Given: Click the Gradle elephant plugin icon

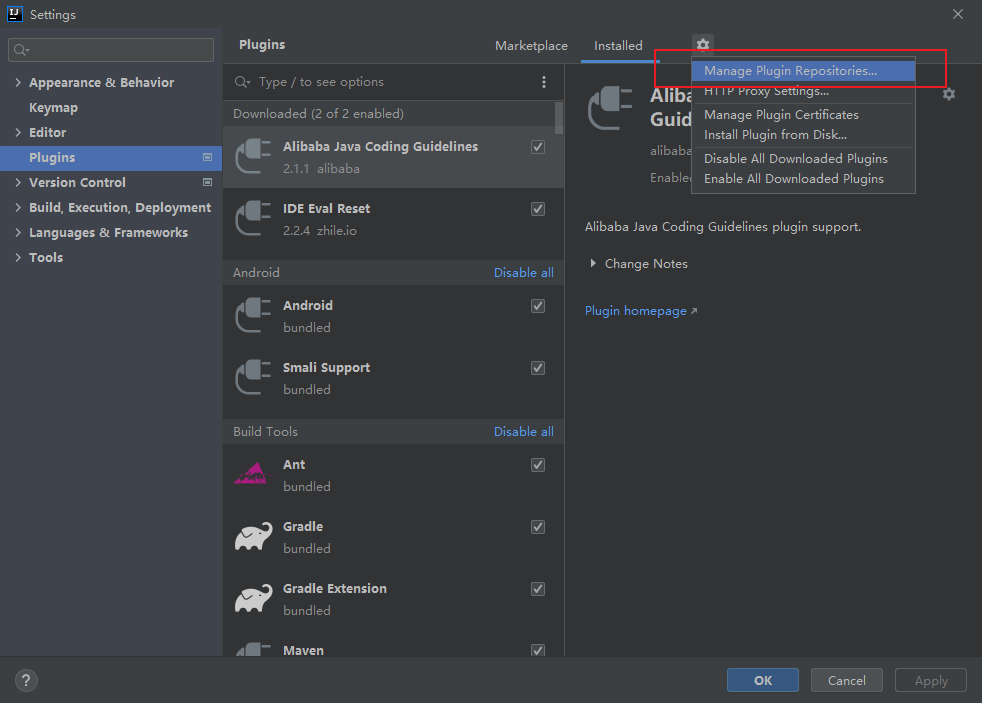Looking at the screenshot, I should click(252, 537).
